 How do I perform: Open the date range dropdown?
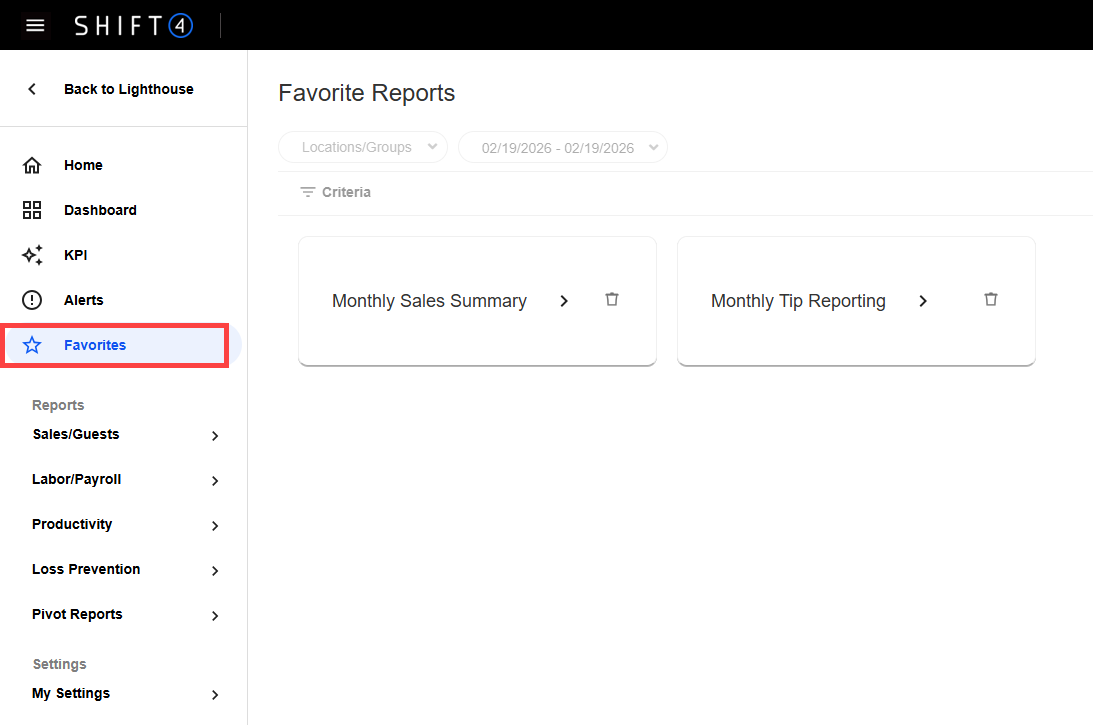(562, 147)
